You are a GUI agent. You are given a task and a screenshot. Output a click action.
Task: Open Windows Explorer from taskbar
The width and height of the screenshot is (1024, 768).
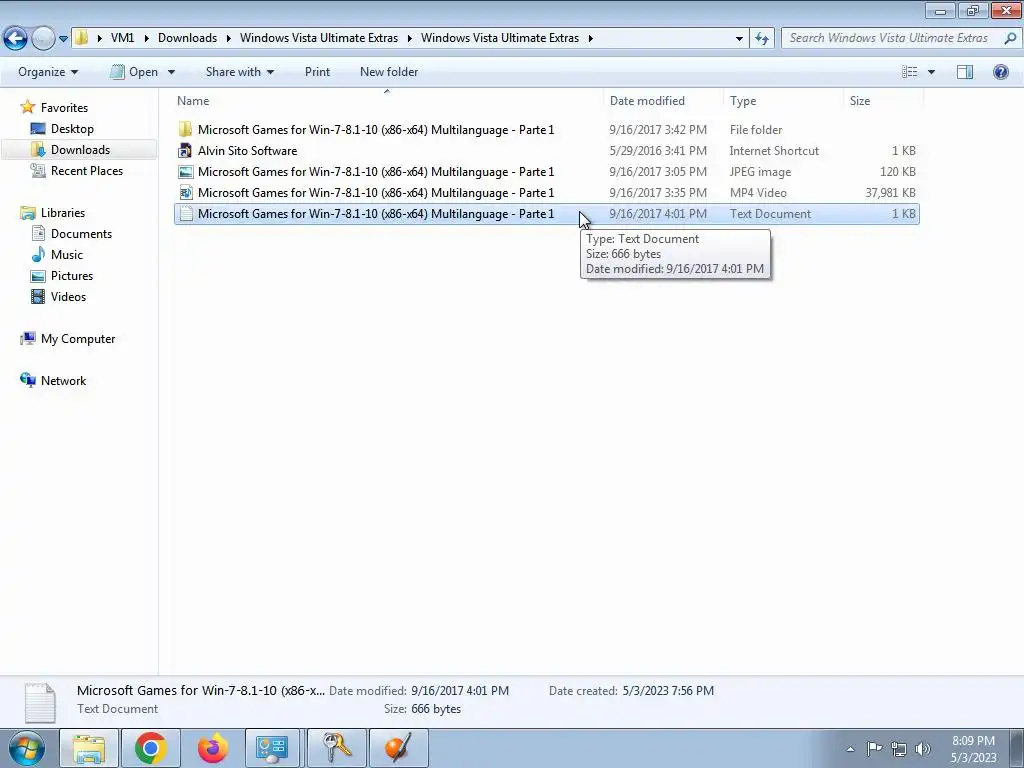click(x=89, y=748)
